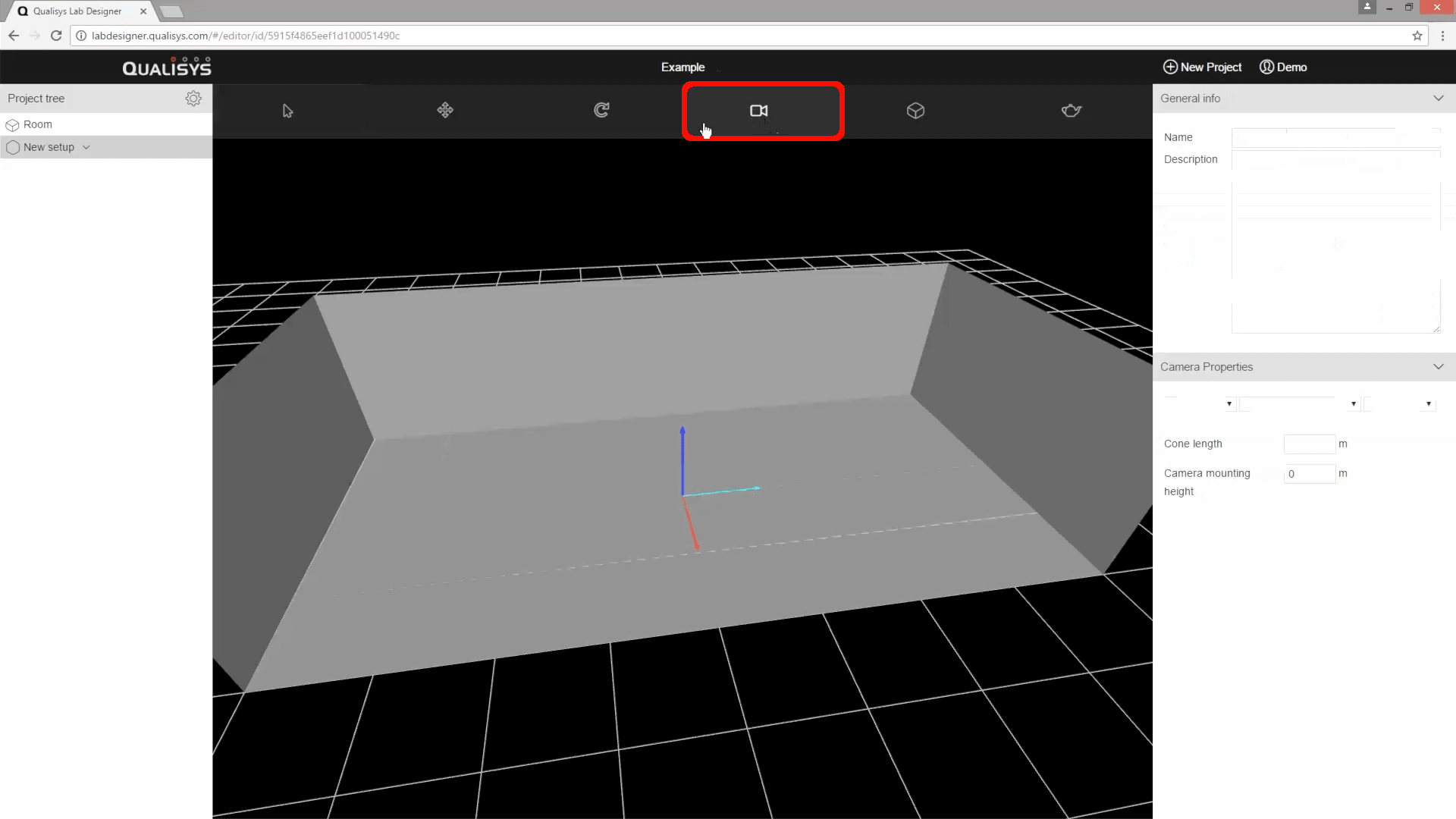Select the cube volume tool
The height and width of the screenshot is (819, 1456).
click(x=915, y=111)
